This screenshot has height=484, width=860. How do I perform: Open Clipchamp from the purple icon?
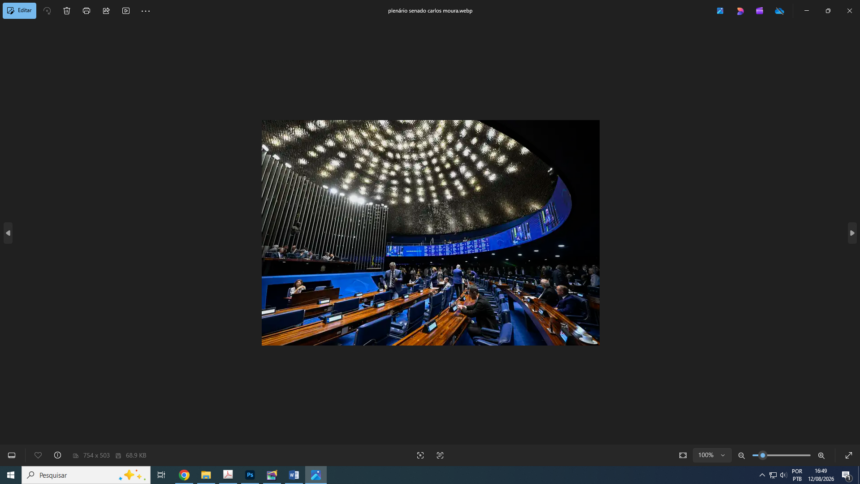(x=760, y=11)
